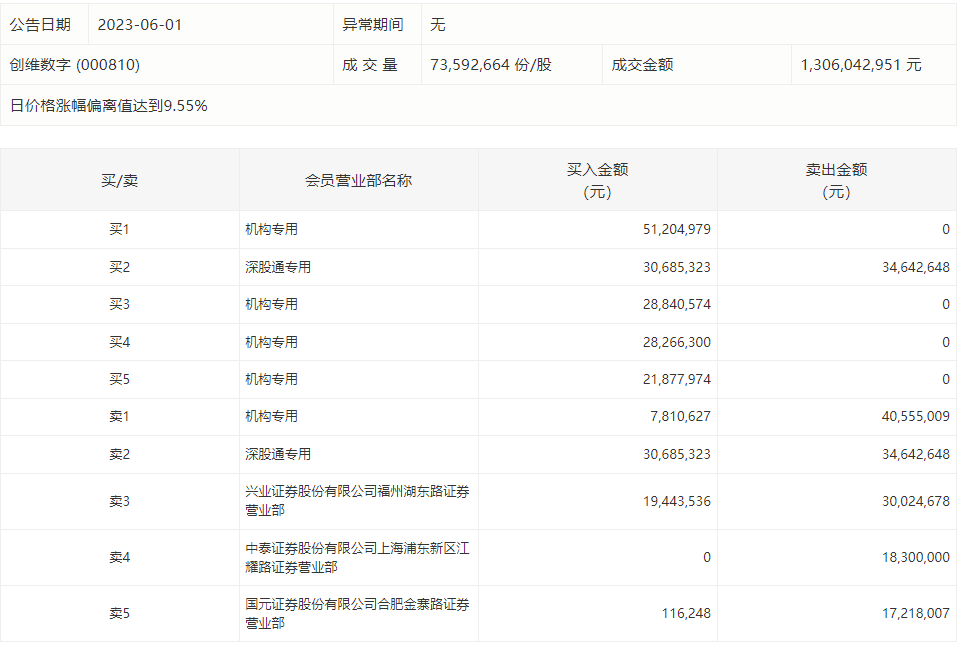Viewport: 959px width, 646px height.
Task: Select the 买5 row label
Action: tap(119, 380)
